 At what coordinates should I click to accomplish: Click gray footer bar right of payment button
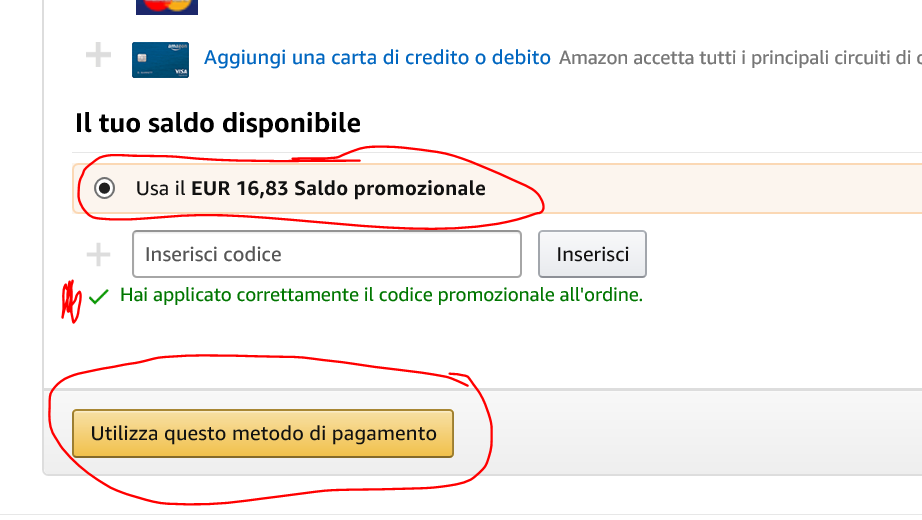pos(700,434)
